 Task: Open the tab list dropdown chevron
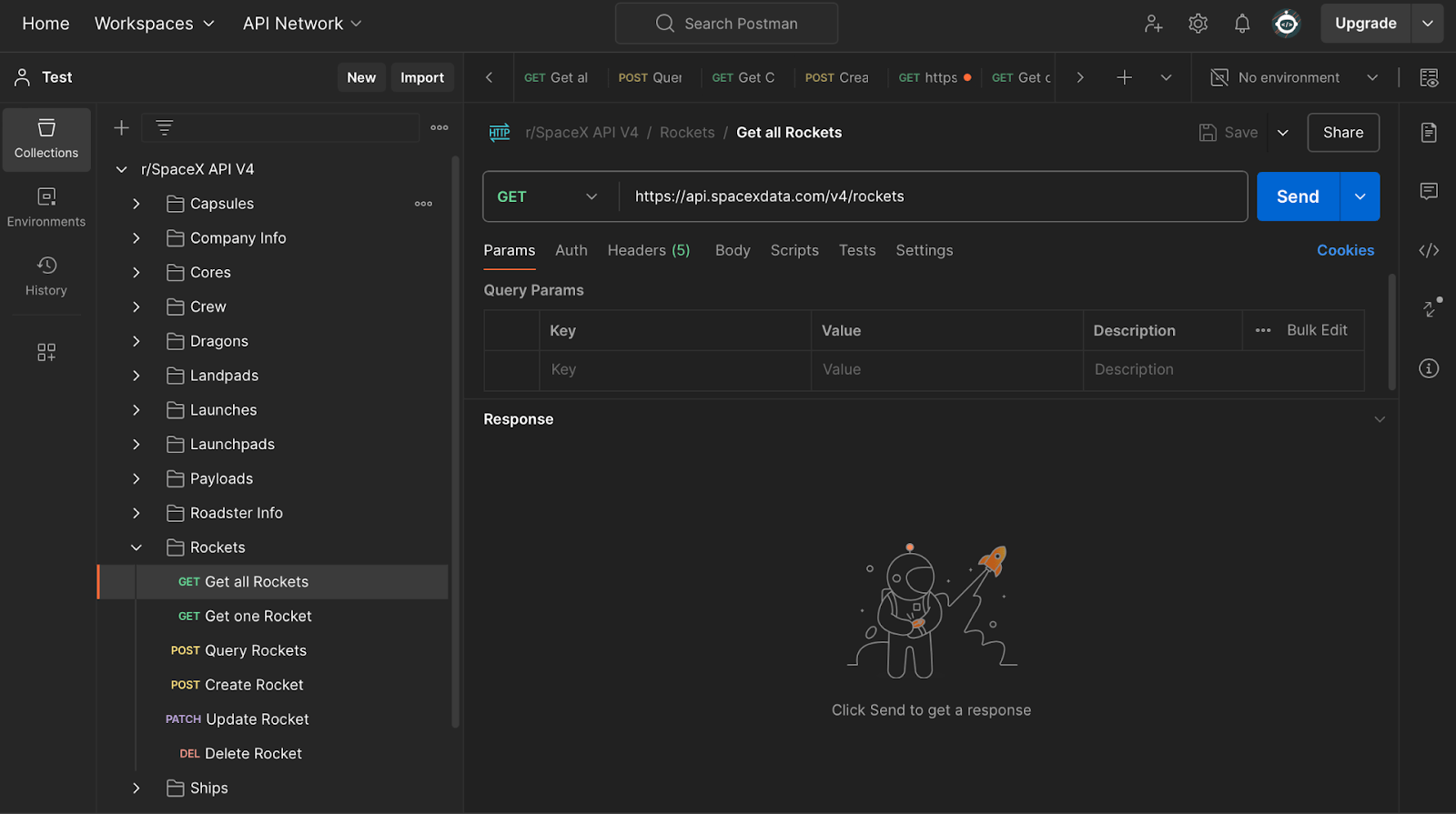coord(1166,77)
